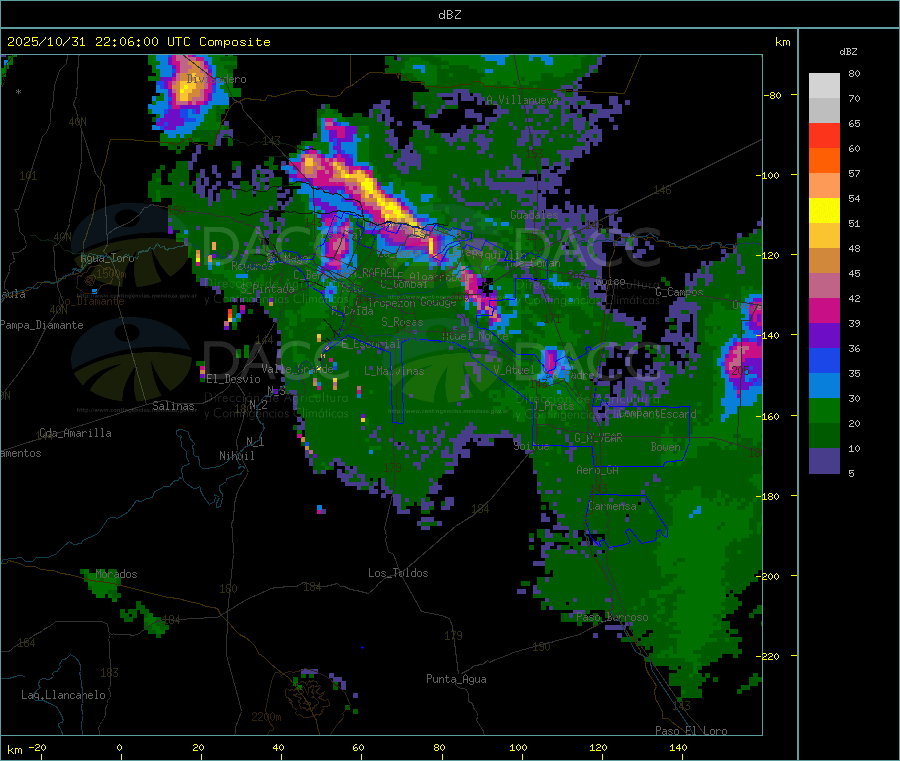Viewport: 900px width, 761px height.
Task: Select the 'Carmensa' location label
Action: pyautogui.click(x=612, y=506)
